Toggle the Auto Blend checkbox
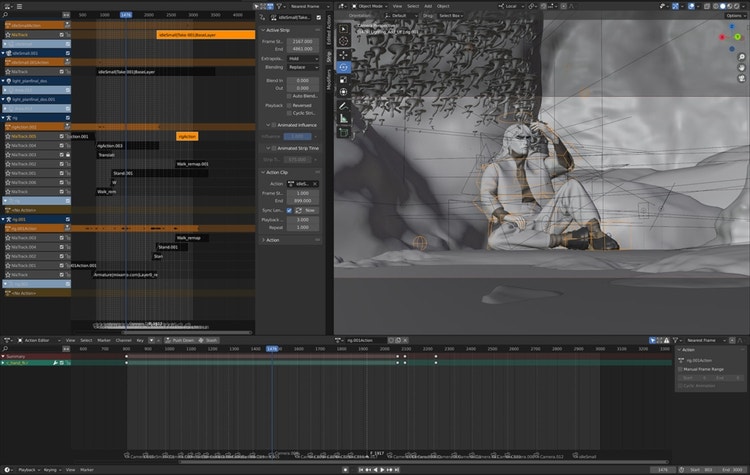The height and width of the screenshot is (475, 750). point(288,95)
